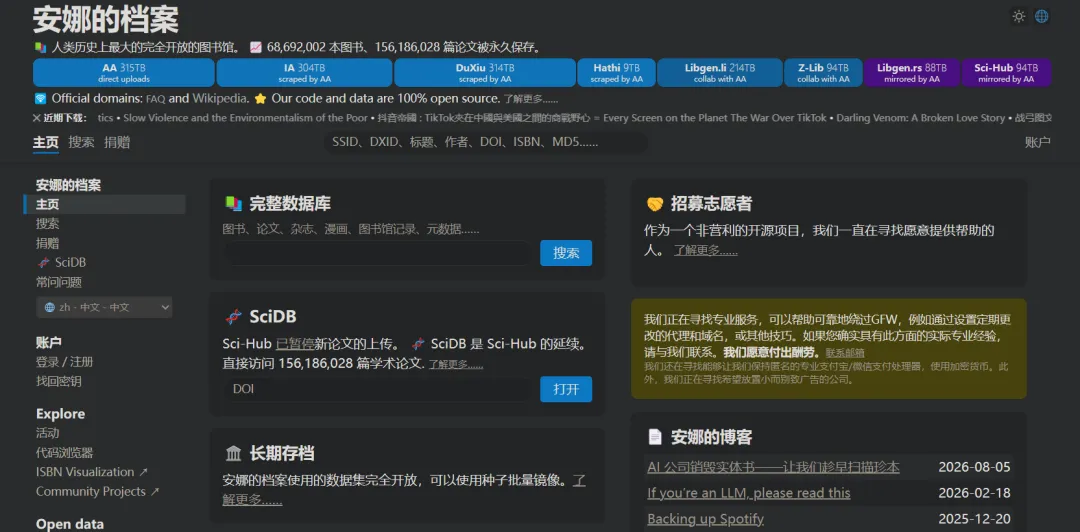
Task: Click 已暂停 link in SciDB description
Action: [295, 344]
